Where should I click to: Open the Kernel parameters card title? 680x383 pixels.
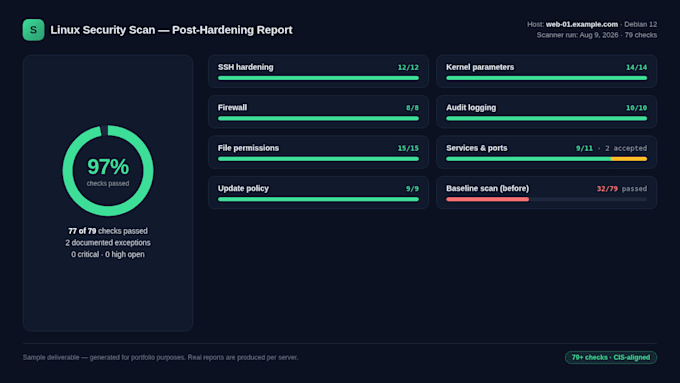(x=480, y=67)
